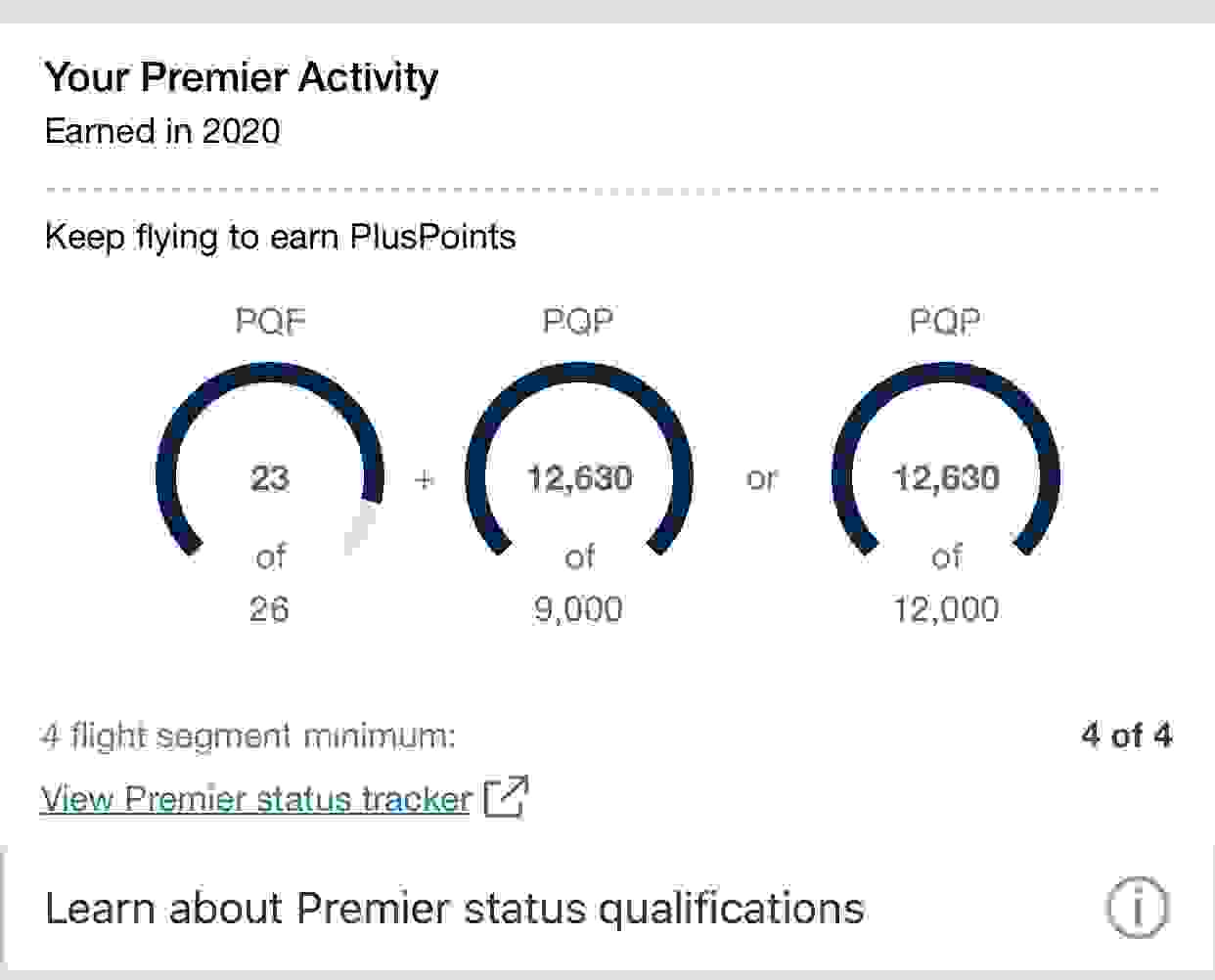Click the 4 flight segment minimum label
1215x980 pixels.
[x=248, y=735]
